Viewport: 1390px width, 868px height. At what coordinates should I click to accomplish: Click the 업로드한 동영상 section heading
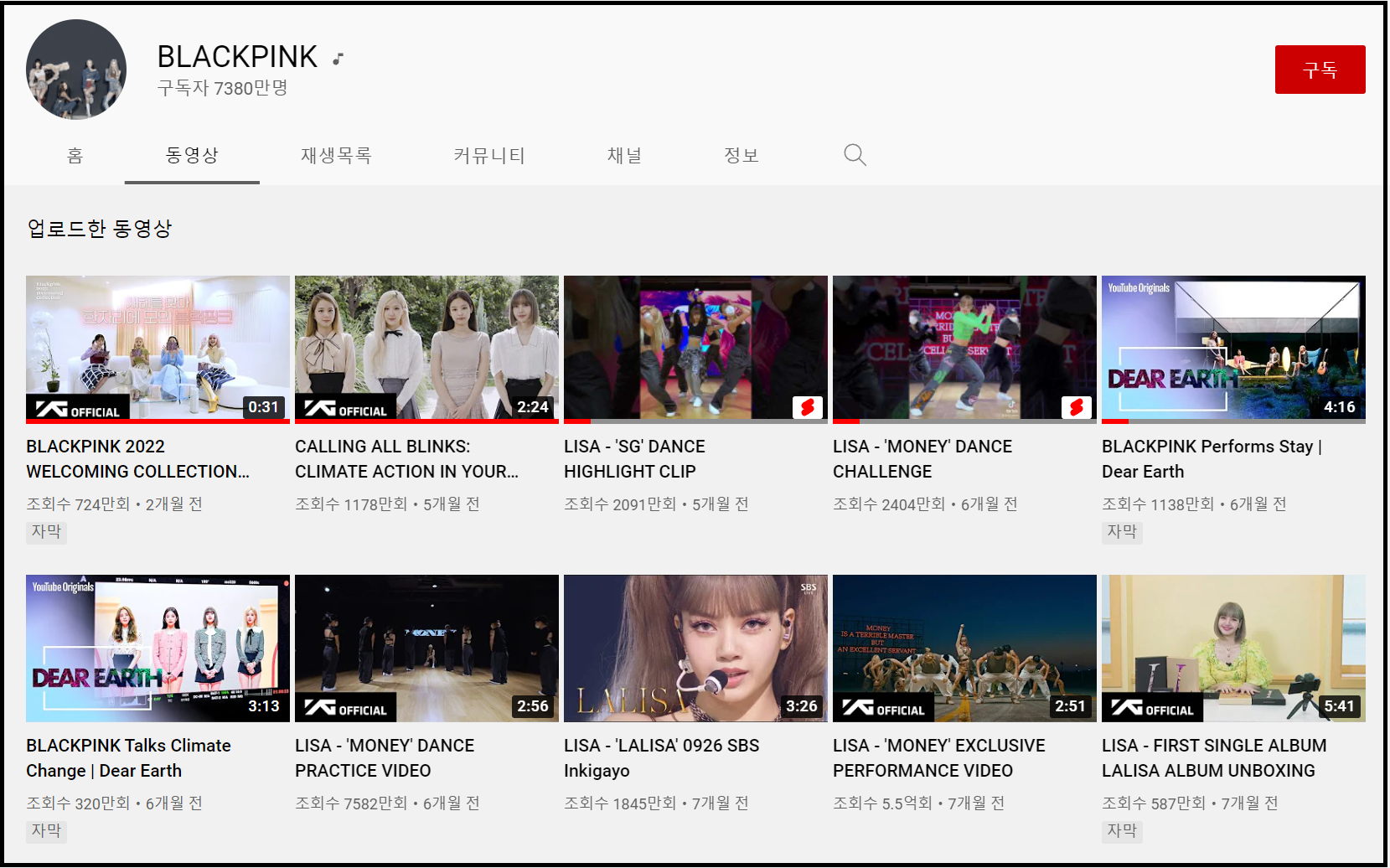100,229
